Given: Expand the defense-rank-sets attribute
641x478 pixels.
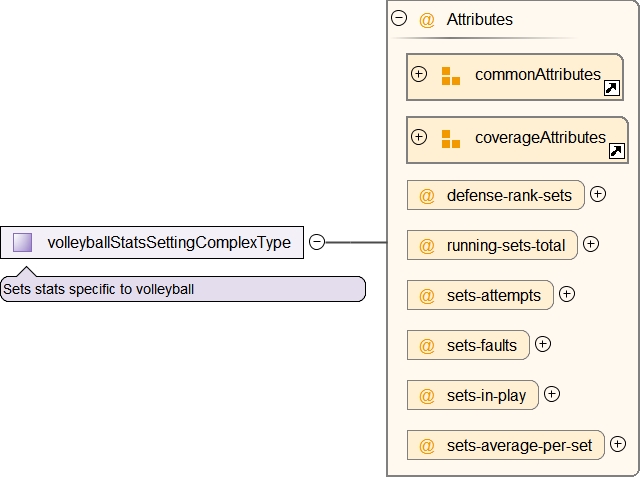Looking at the screenshot, I should (x=598, y=194).
